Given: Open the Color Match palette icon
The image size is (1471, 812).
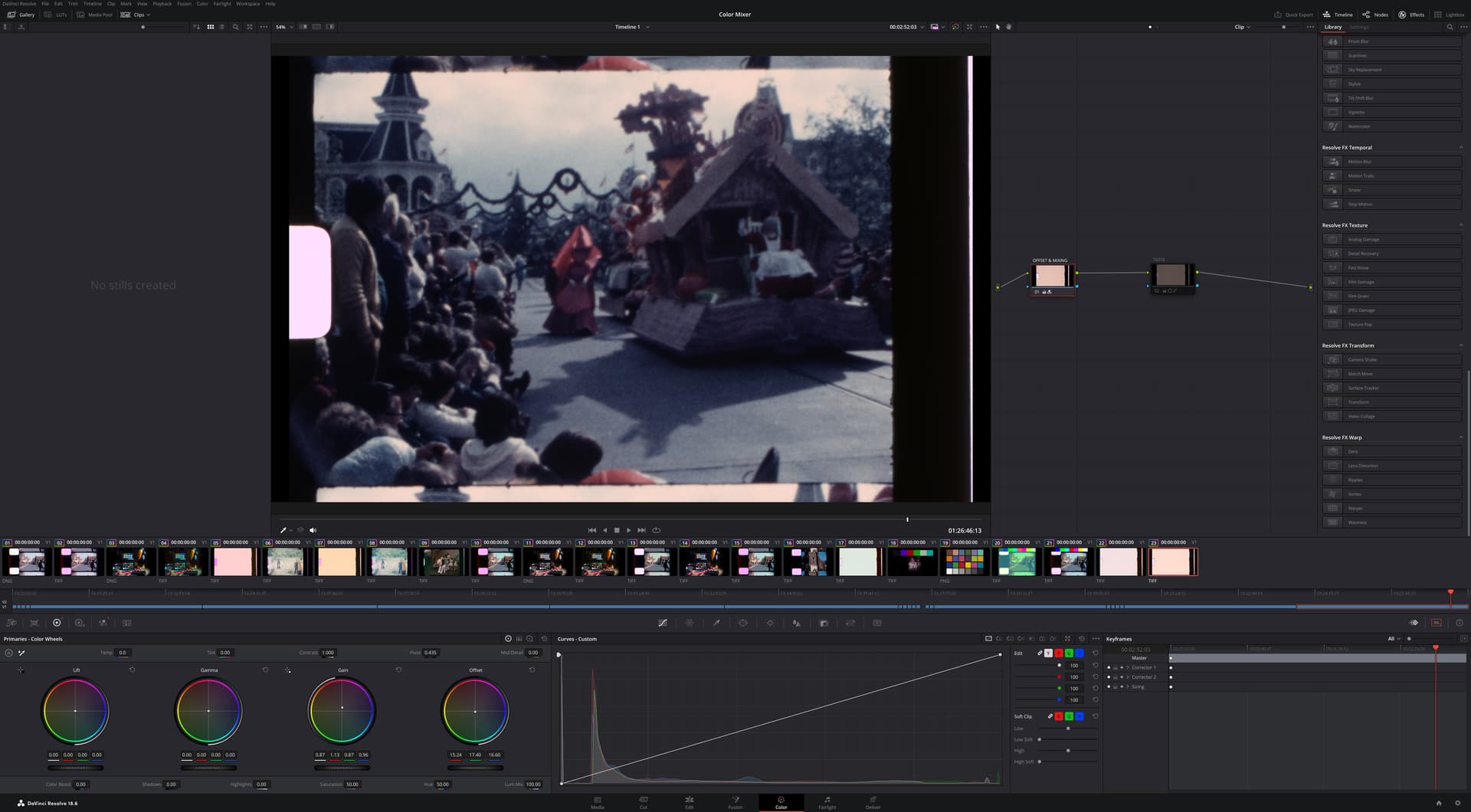Looking at the screenshot, I should (x=34, y=623).
